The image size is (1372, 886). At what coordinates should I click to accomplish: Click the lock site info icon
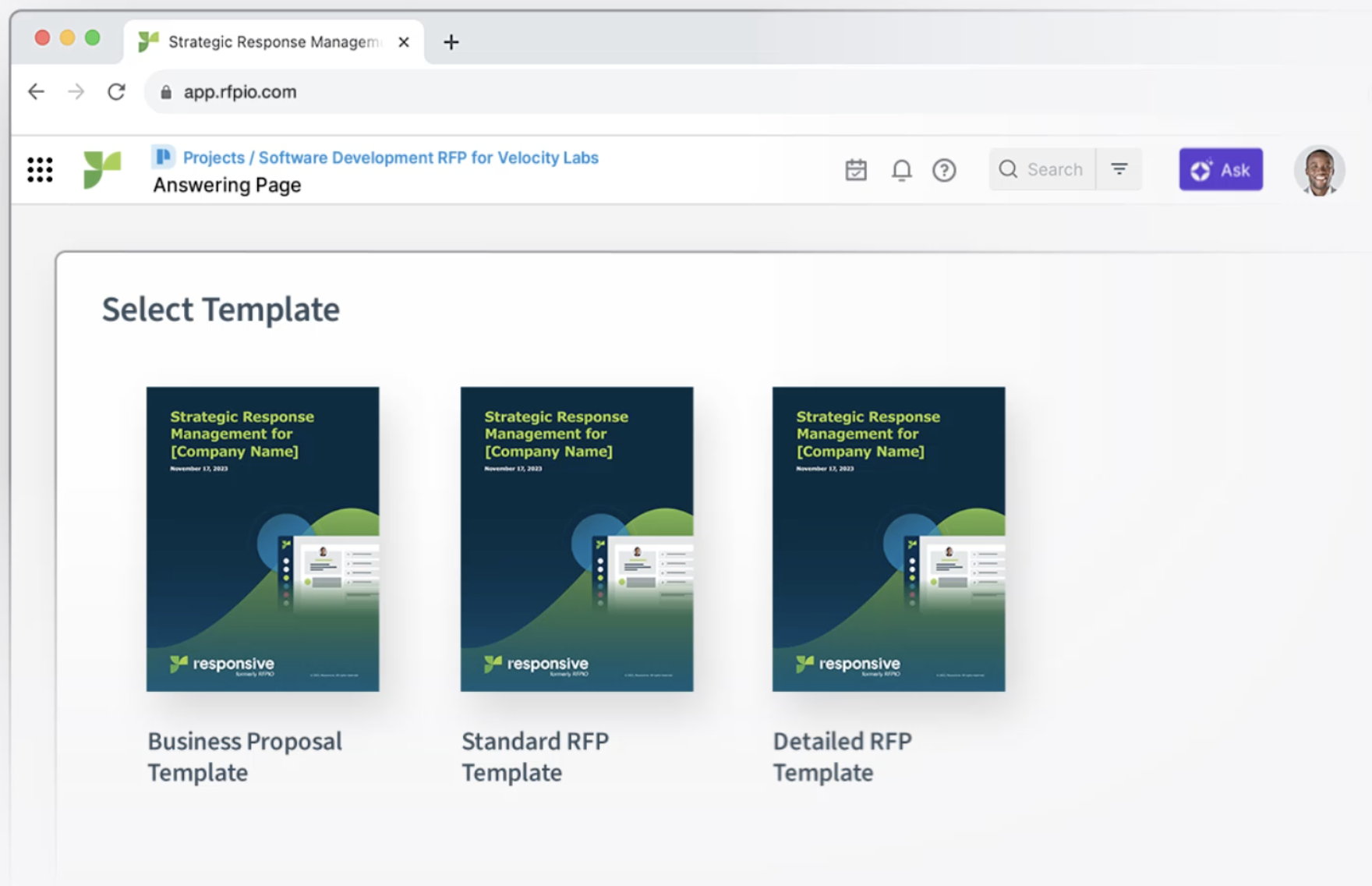pos(165,92)
